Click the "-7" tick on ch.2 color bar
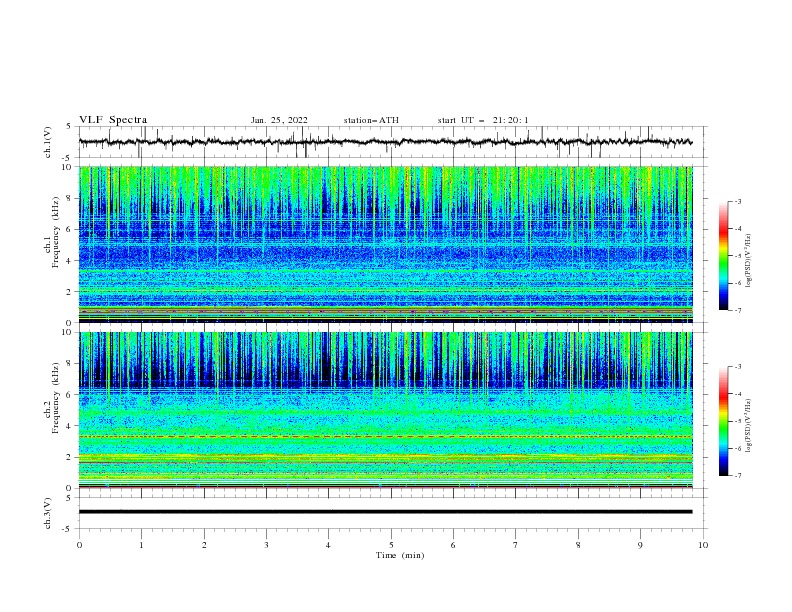Screen dimensions: 792x612 737,475
